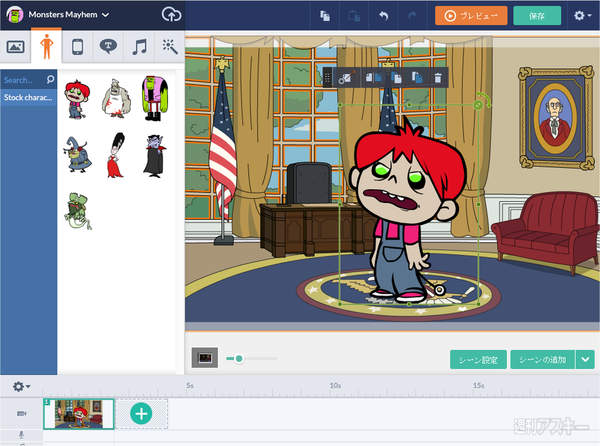600x446 pixels.
Task: Click the Monsters Mayhem theme avatar icon
Action: click(15, 15)
